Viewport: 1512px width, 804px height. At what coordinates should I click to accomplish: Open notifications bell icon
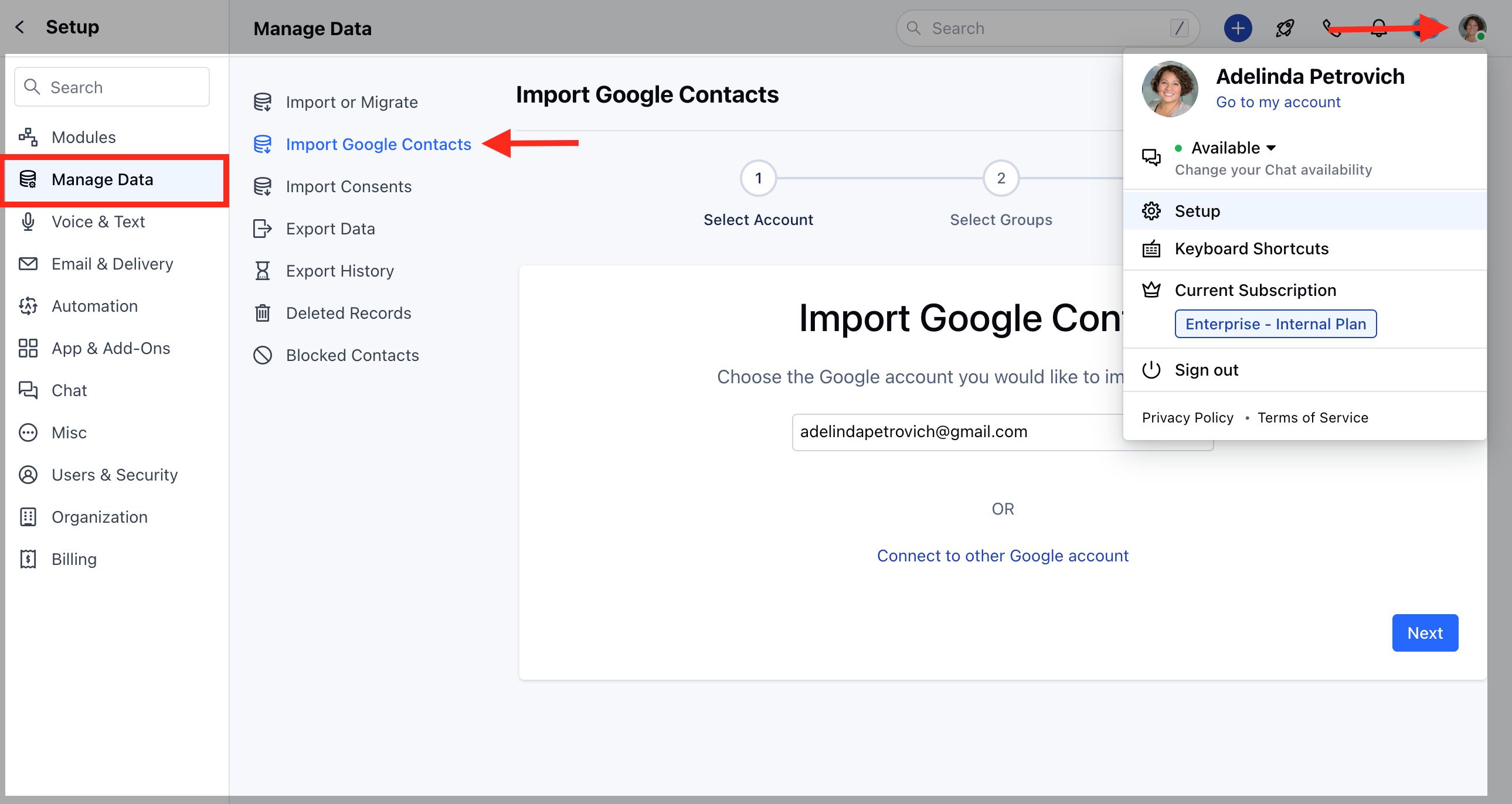click(1378, 28)
